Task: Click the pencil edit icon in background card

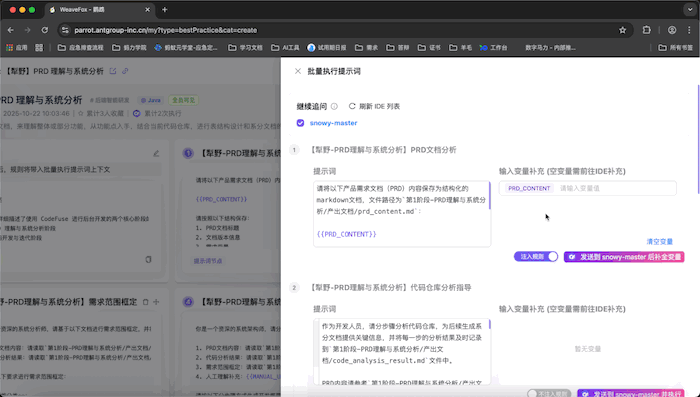Action: coord(156,153)
